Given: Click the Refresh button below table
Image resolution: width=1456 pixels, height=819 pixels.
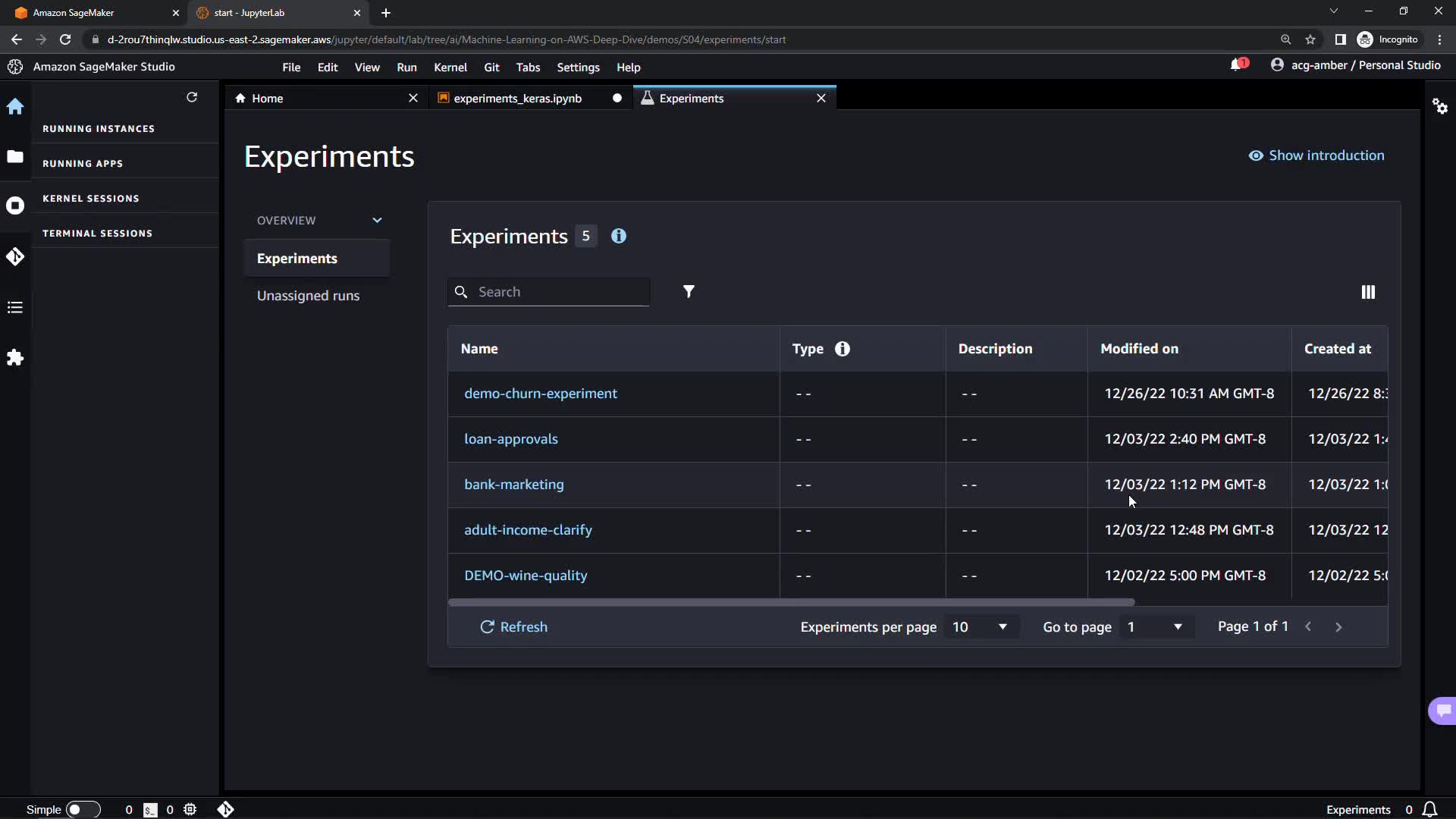Looking at the screenshot, I should point(514,627).
